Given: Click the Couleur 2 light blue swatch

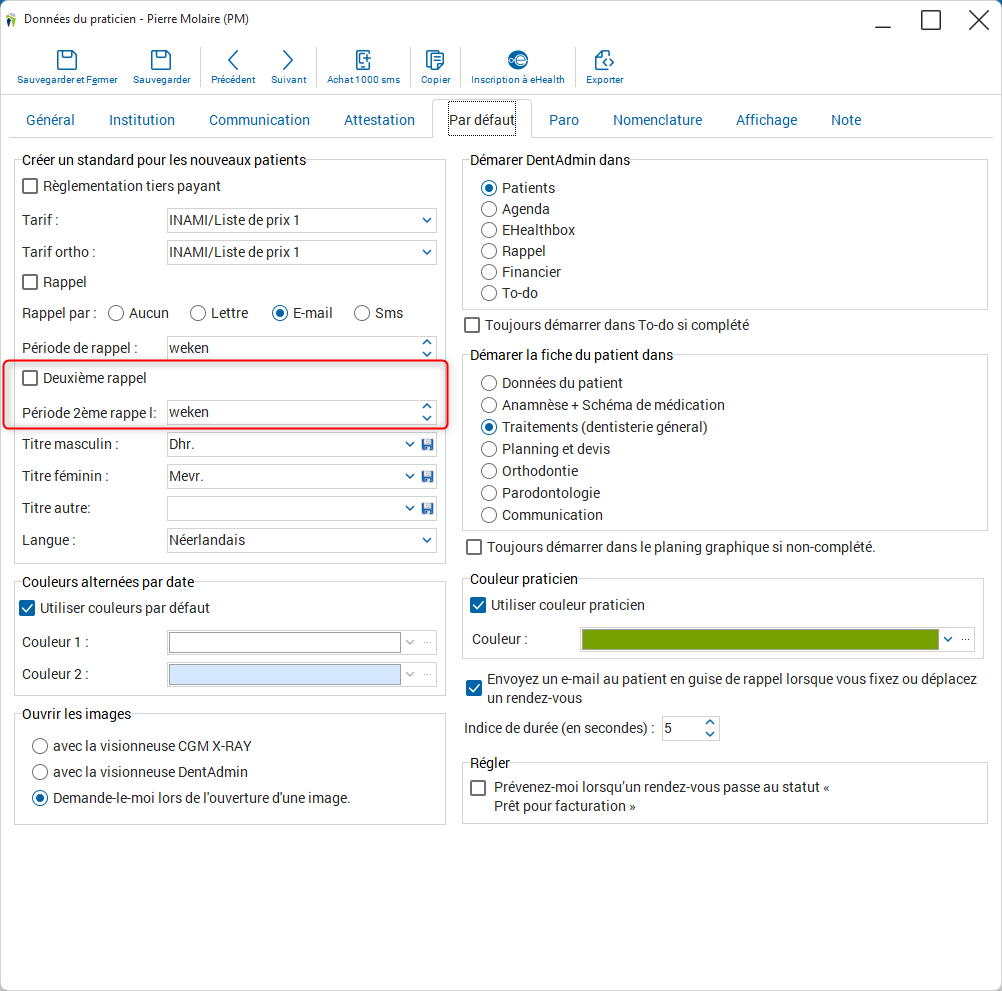Looking at the screenshot, I should (284, 674).
